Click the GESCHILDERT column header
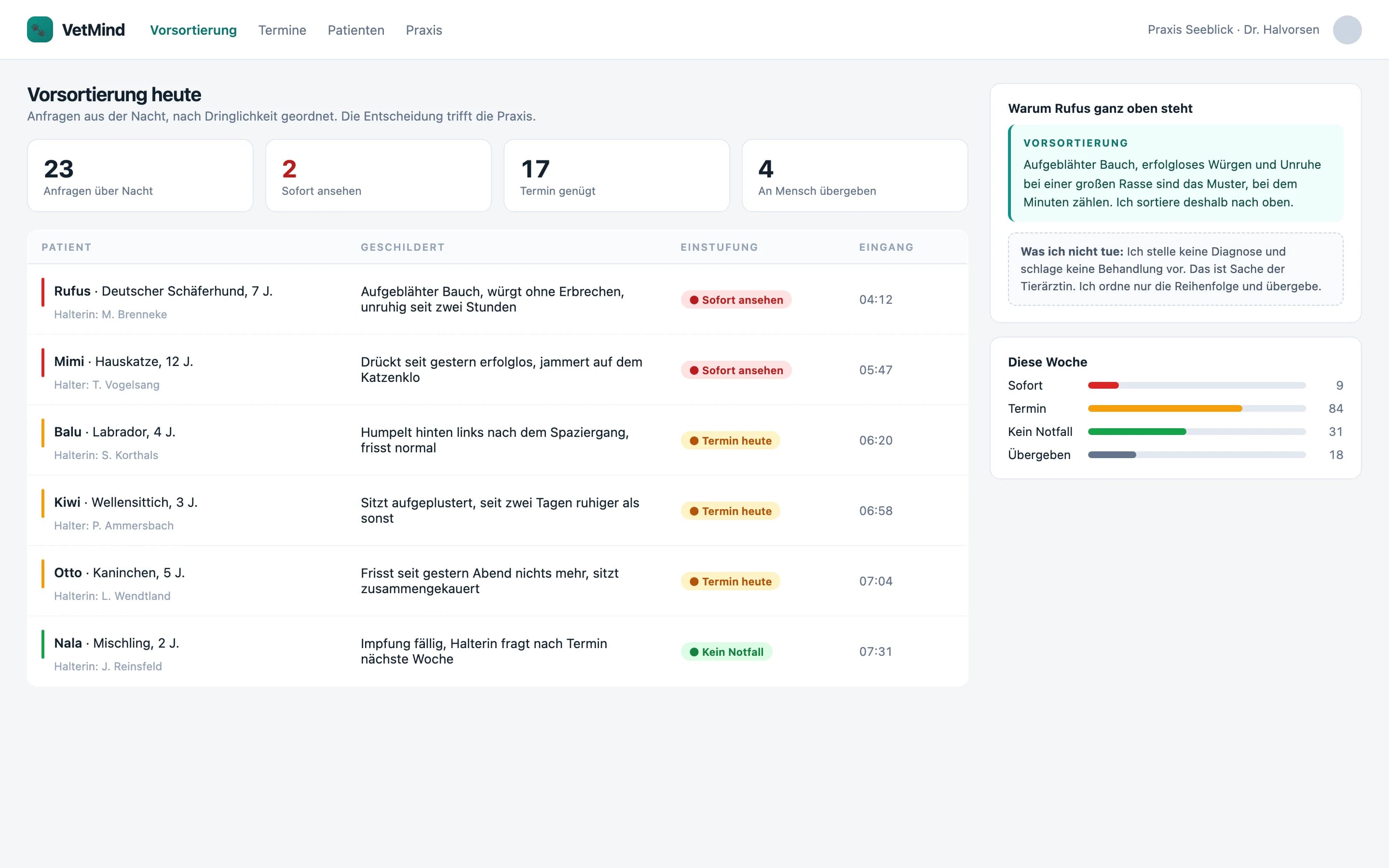Image resolution: width=1389 pixels, height=868 pixels. pos(403,247)
